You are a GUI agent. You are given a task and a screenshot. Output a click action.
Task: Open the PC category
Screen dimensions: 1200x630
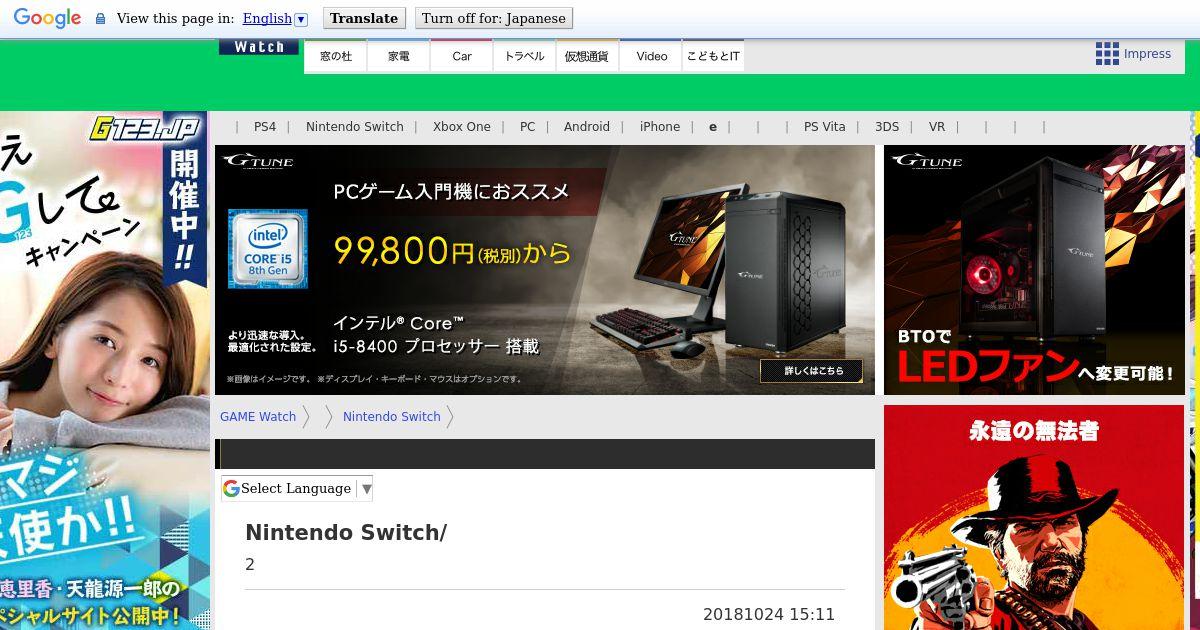pyautogui.click(x=528, y=127)
